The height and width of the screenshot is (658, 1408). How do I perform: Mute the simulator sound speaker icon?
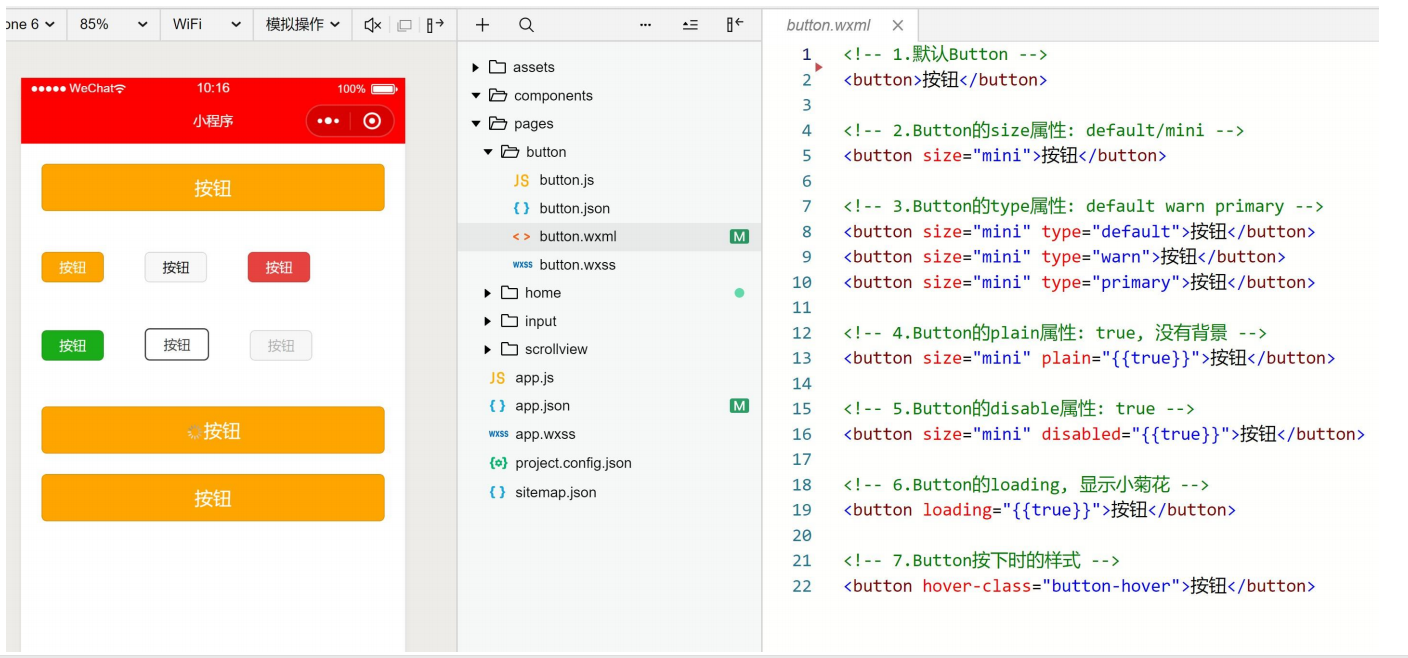point(372,25)
